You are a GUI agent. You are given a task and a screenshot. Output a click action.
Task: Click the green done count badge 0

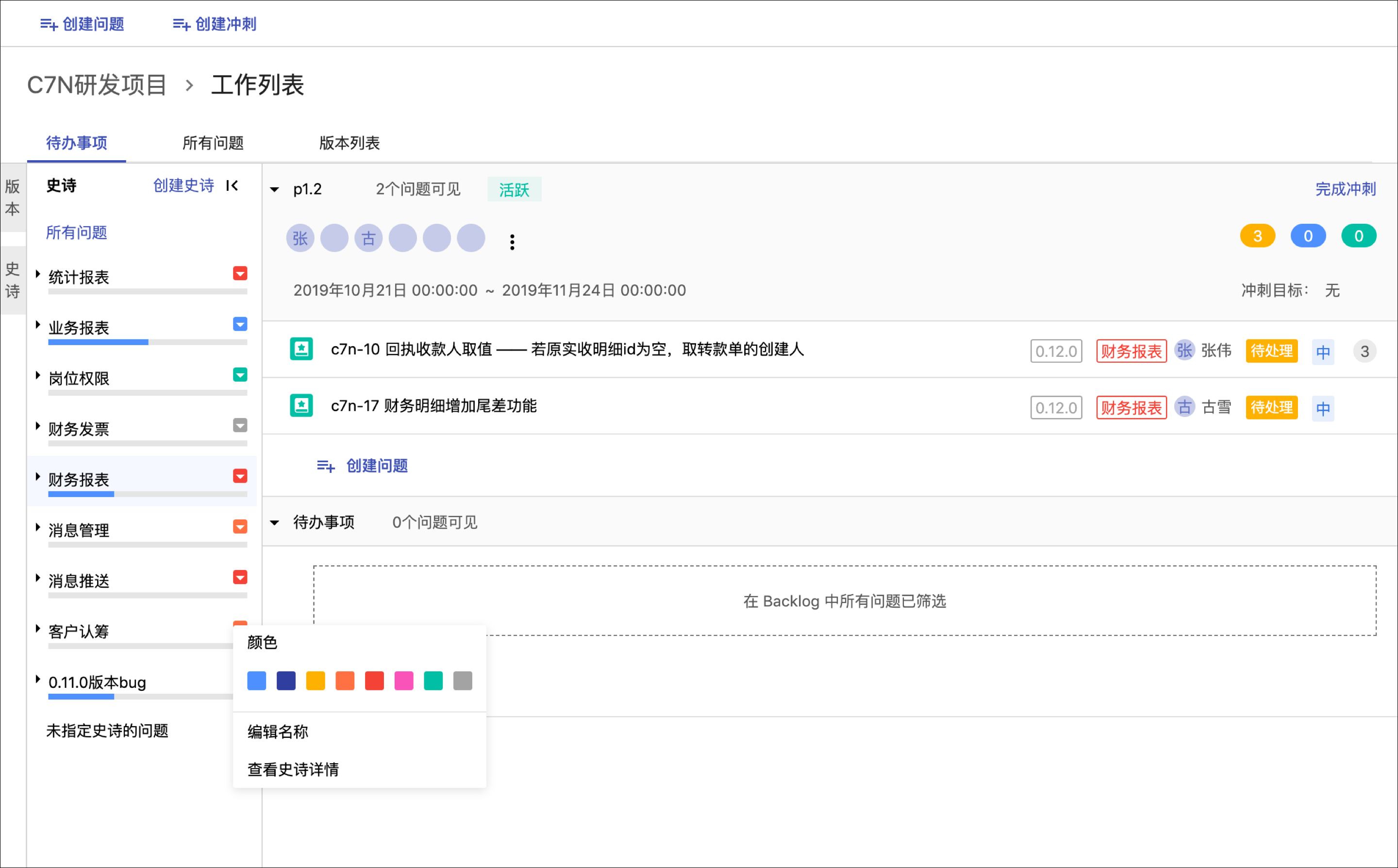(1358, 236)
